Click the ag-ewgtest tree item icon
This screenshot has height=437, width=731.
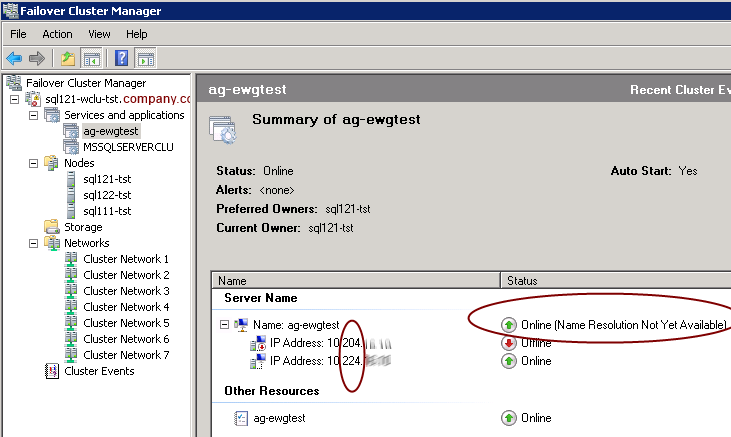click(71, 131)
